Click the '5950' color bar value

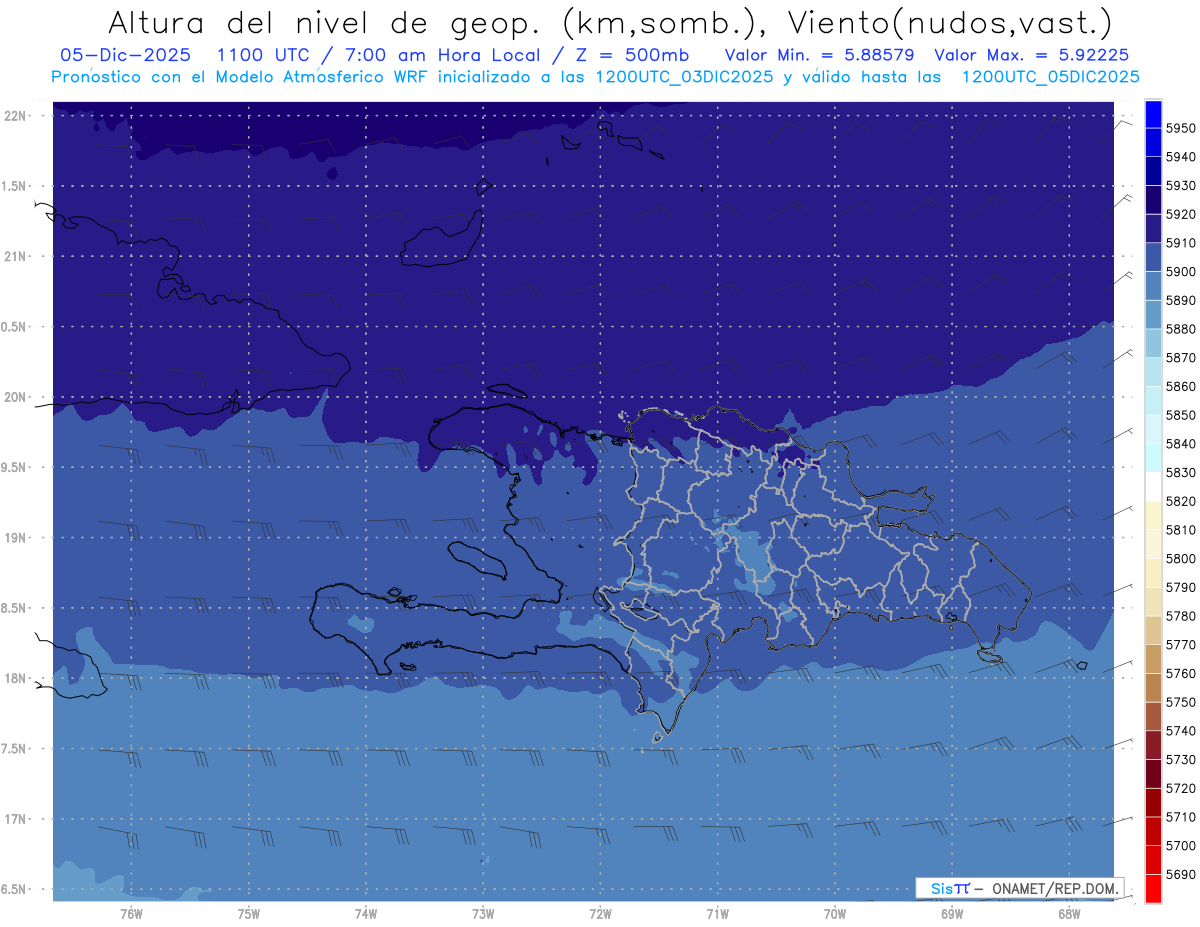(1180, 128)
